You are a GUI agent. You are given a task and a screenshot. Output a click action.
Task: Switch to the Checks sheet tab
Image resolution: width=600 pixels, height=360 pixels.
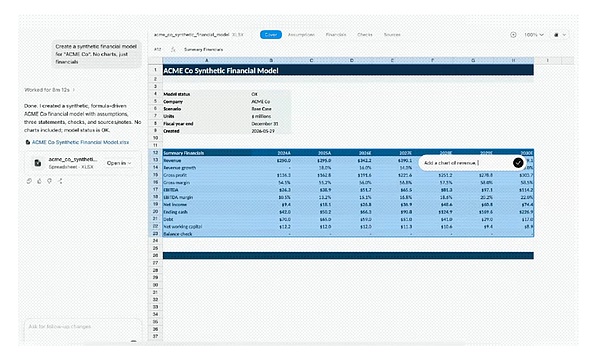tap(365, 35)
